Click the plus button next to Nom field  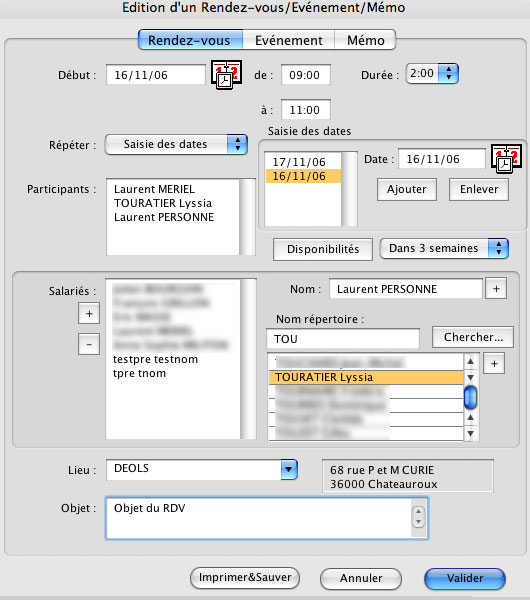point(496,289)
